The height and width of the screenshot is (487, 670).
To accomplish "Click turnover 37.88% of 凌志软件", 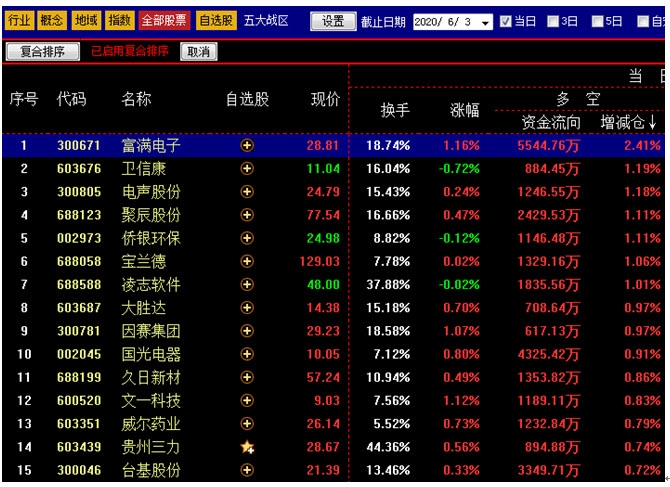I will point(388,285).
